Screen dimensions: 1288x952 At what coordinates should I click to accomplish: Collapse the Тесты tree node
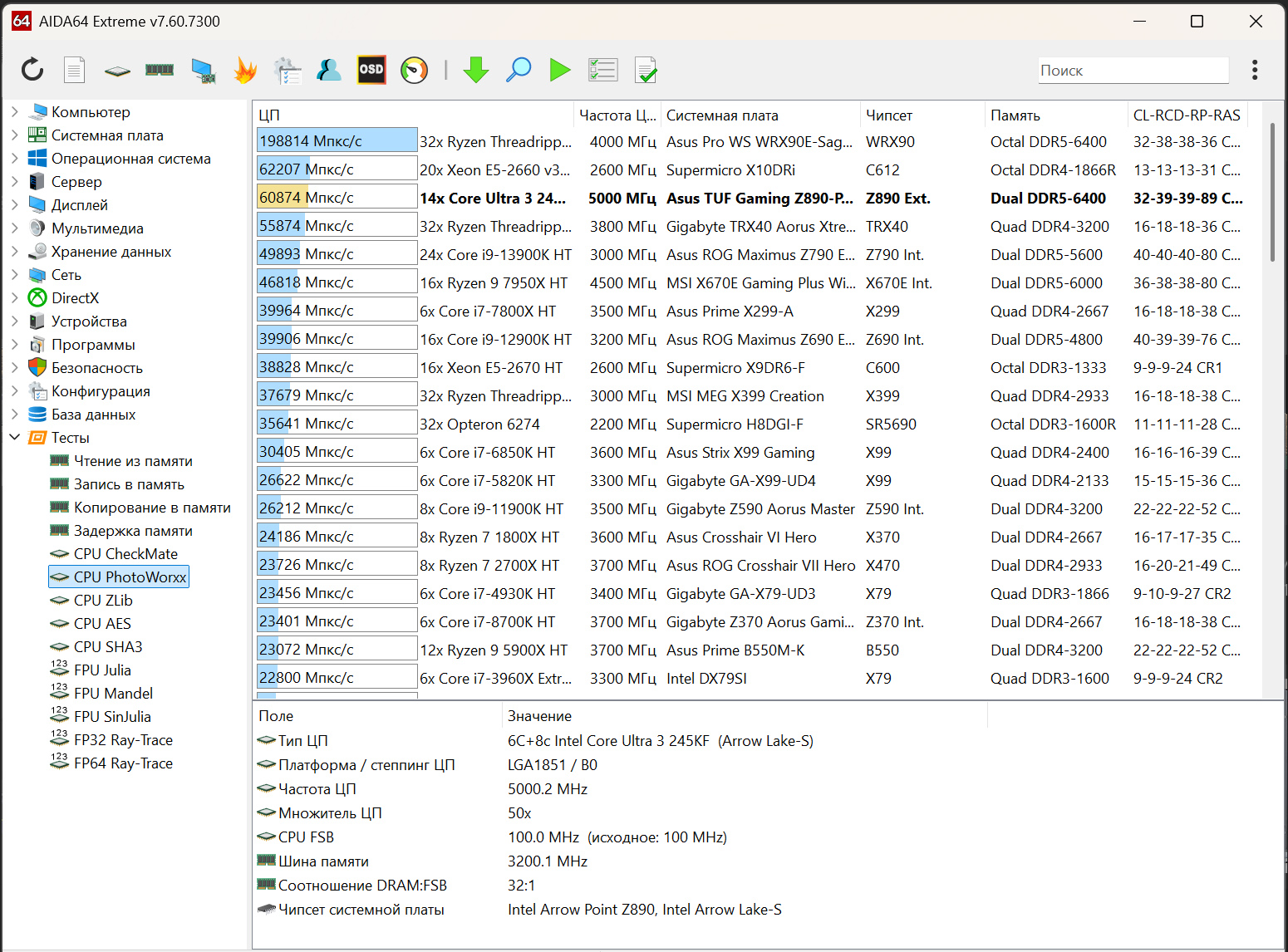coord(14,437)
